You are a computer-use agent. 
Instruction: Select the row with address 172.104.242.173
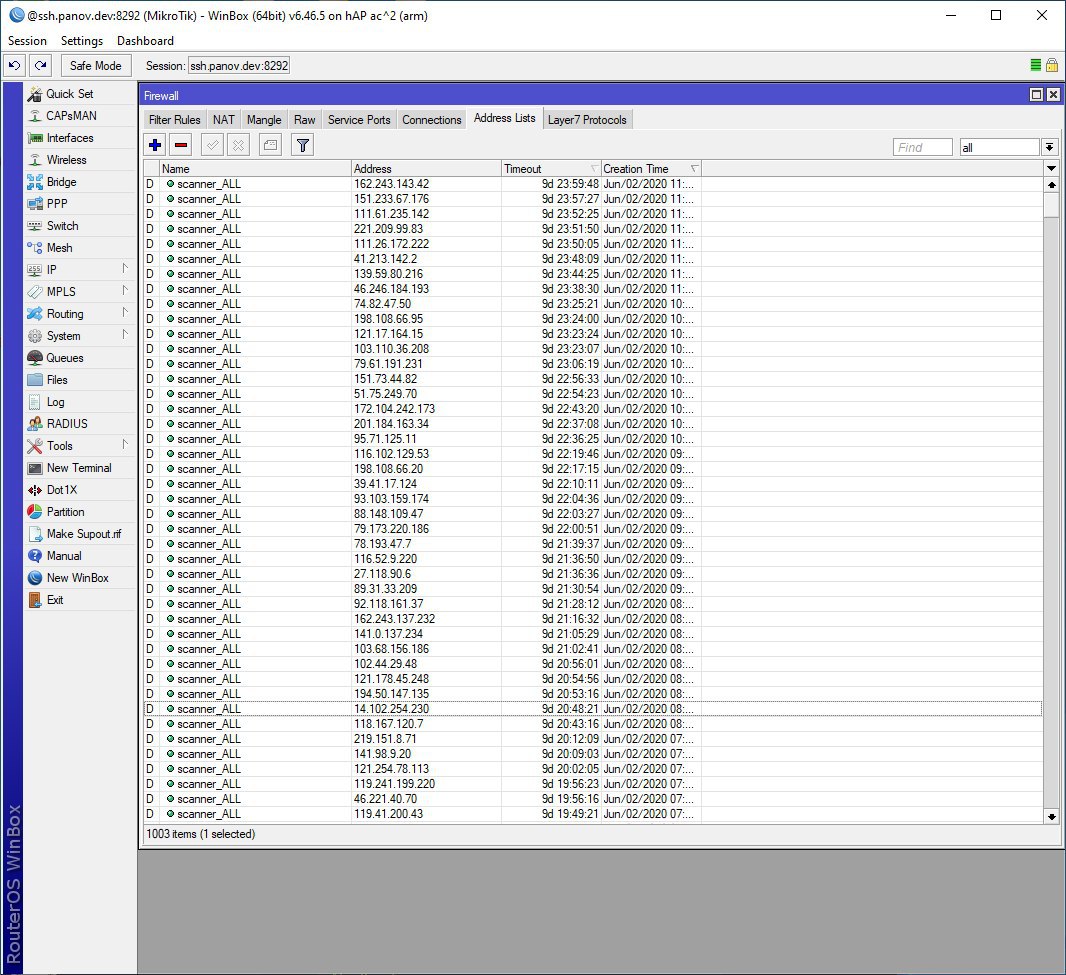(x=593, y=409)
